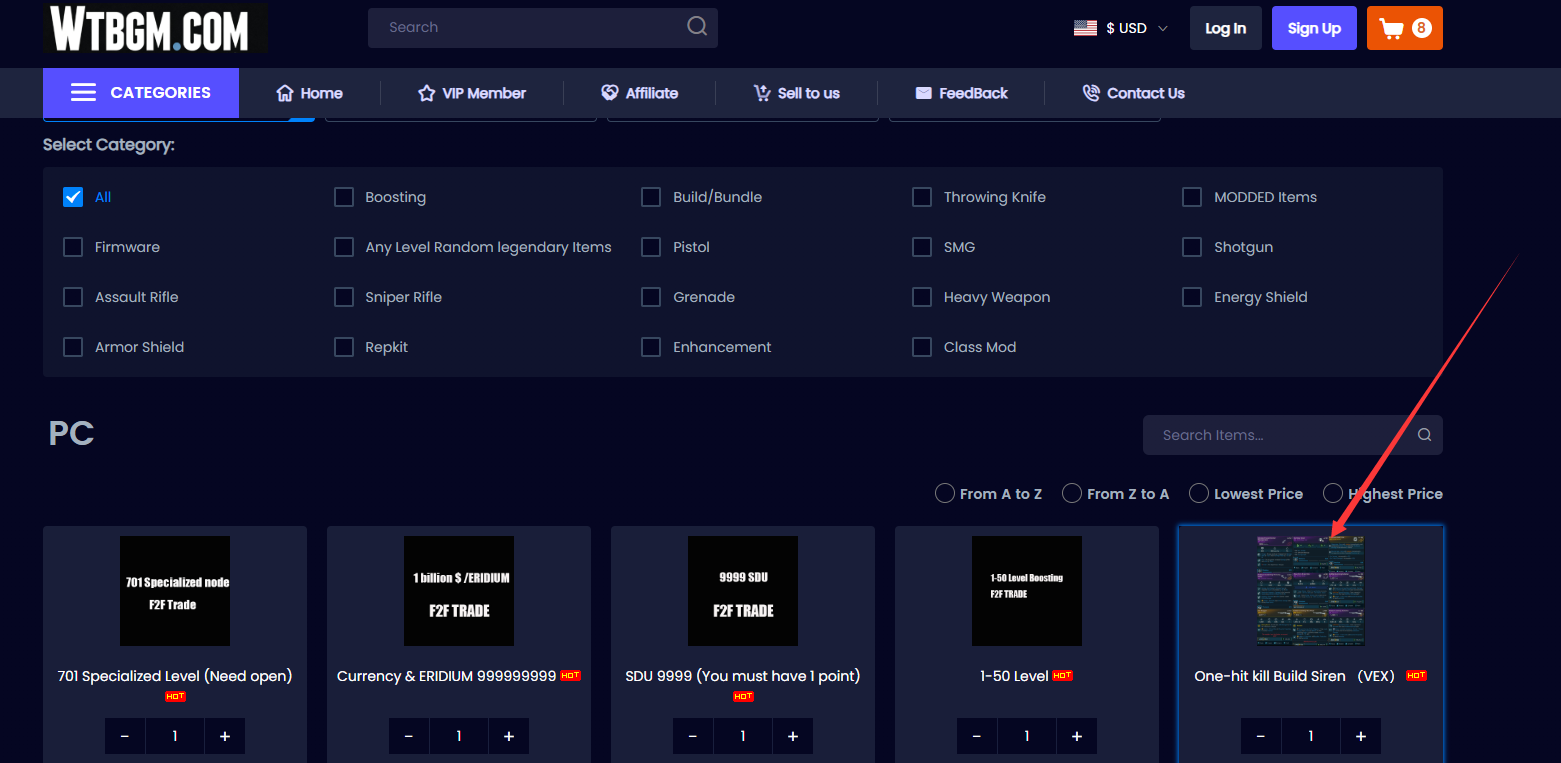Select the Lowest Price sort option

1199,494
